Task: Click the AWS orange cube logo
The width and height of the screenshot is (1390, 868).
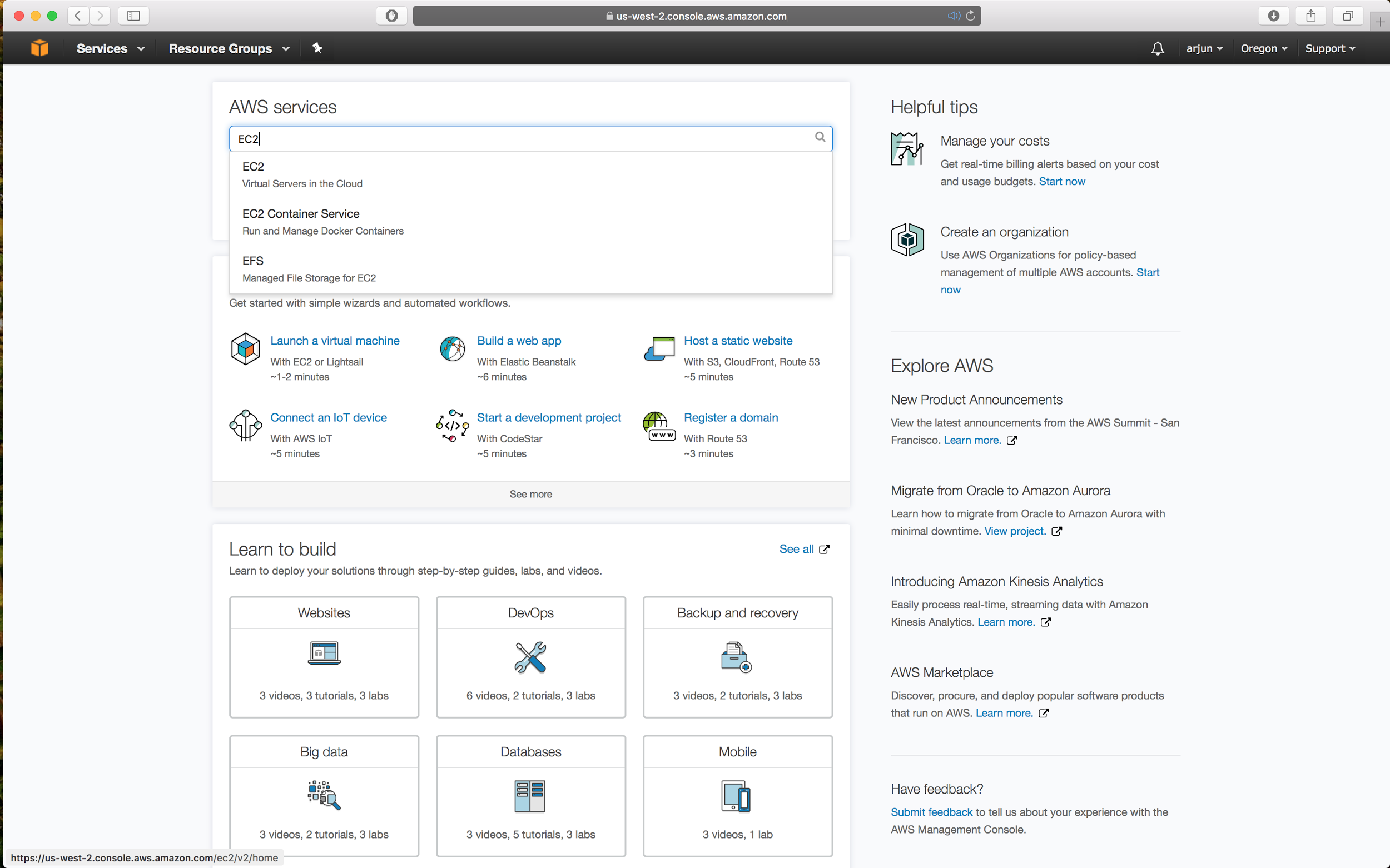Action: (x=39, y=48)
